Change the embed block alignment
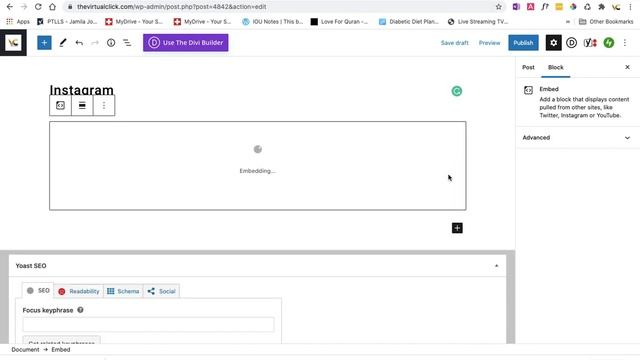Viewport: 640px width, 360px height. coord(82,105)
